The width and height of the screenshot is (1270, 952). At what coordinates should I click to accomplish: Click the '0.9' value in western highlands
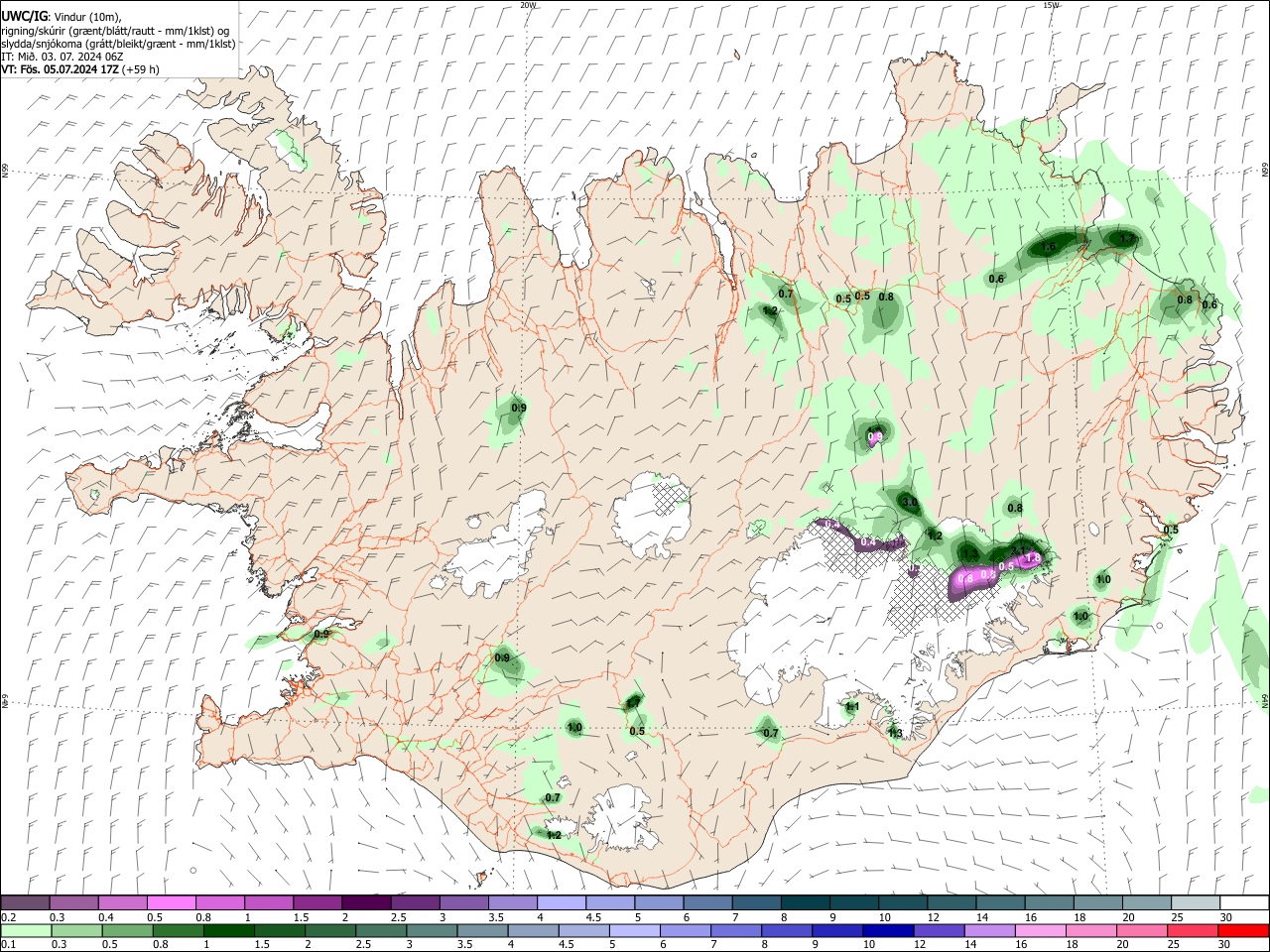[518, 408]
